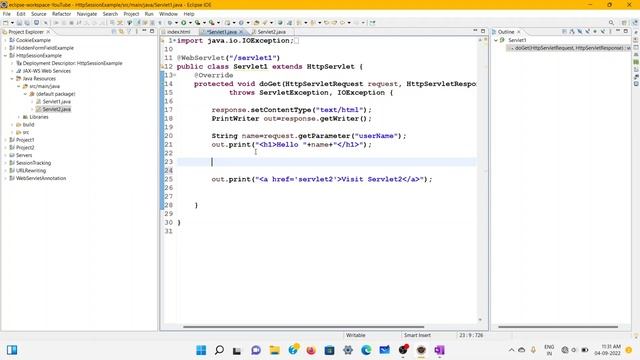This screenshot has height=360, width=640.
Task: Collapse the import fold at line 1
Action: point(175,40)
